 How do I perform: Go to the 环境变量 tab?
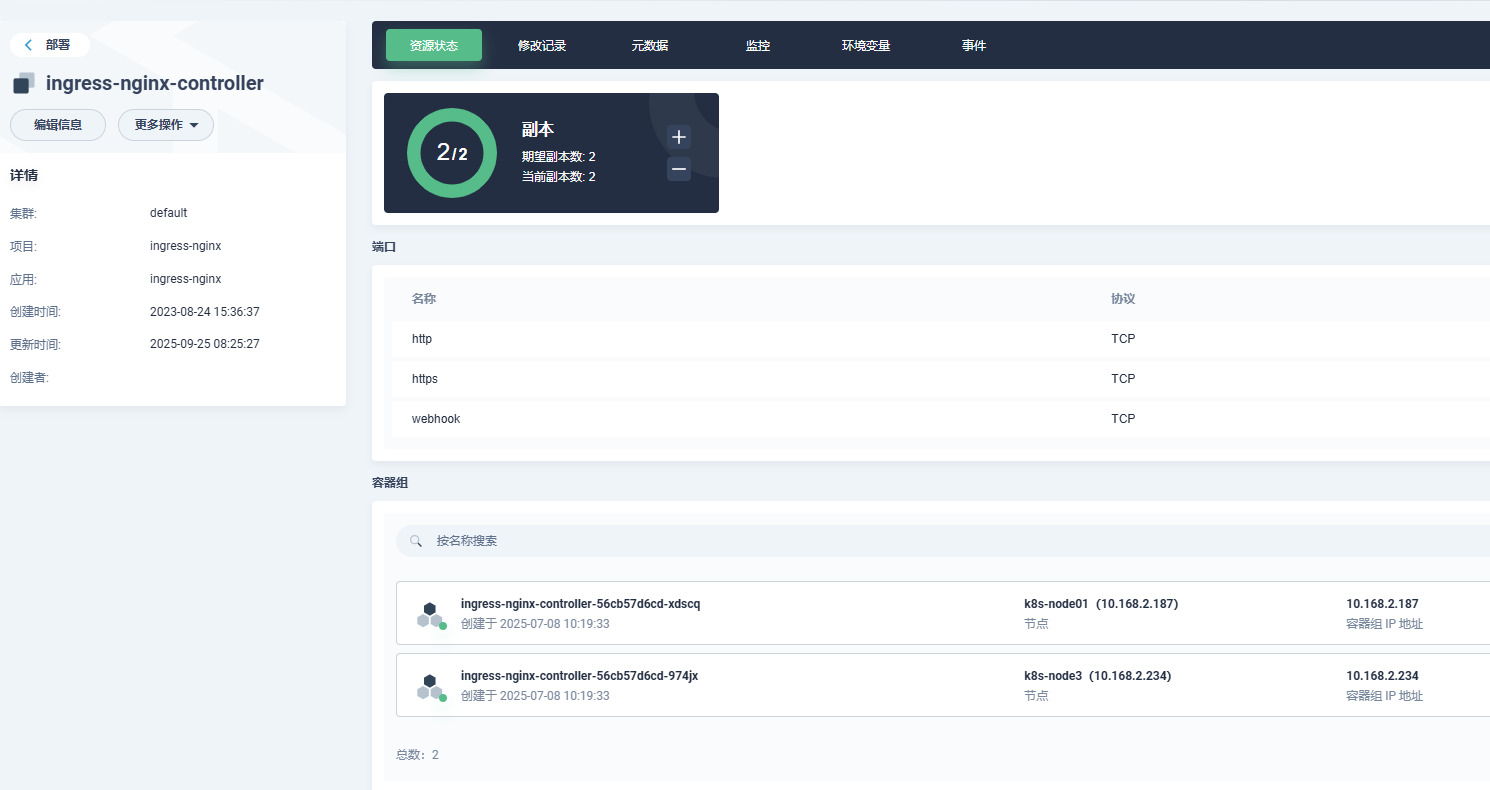[866, 46]
